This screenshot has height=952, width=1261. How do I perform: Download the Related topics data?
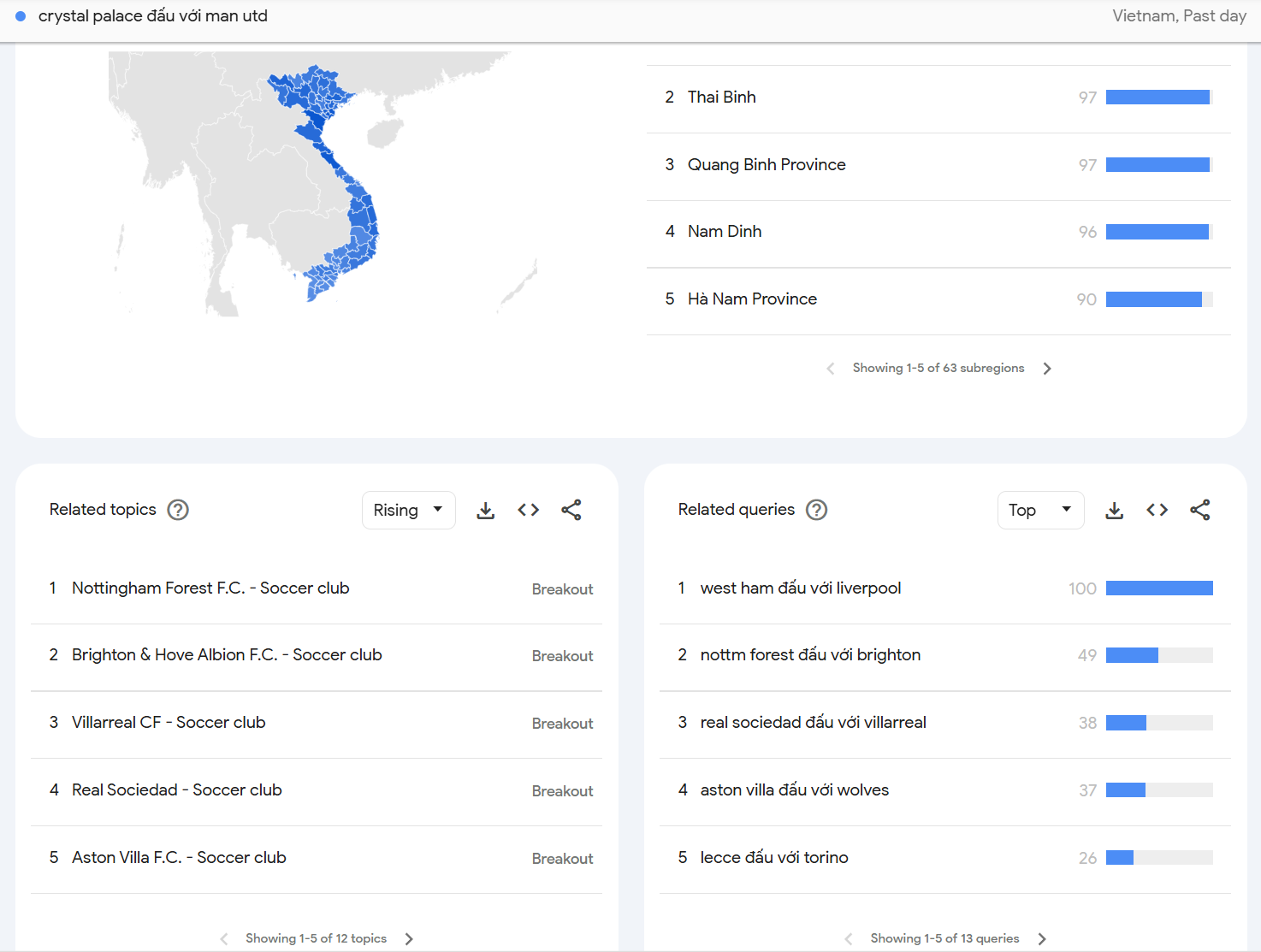tap(486, 511)
